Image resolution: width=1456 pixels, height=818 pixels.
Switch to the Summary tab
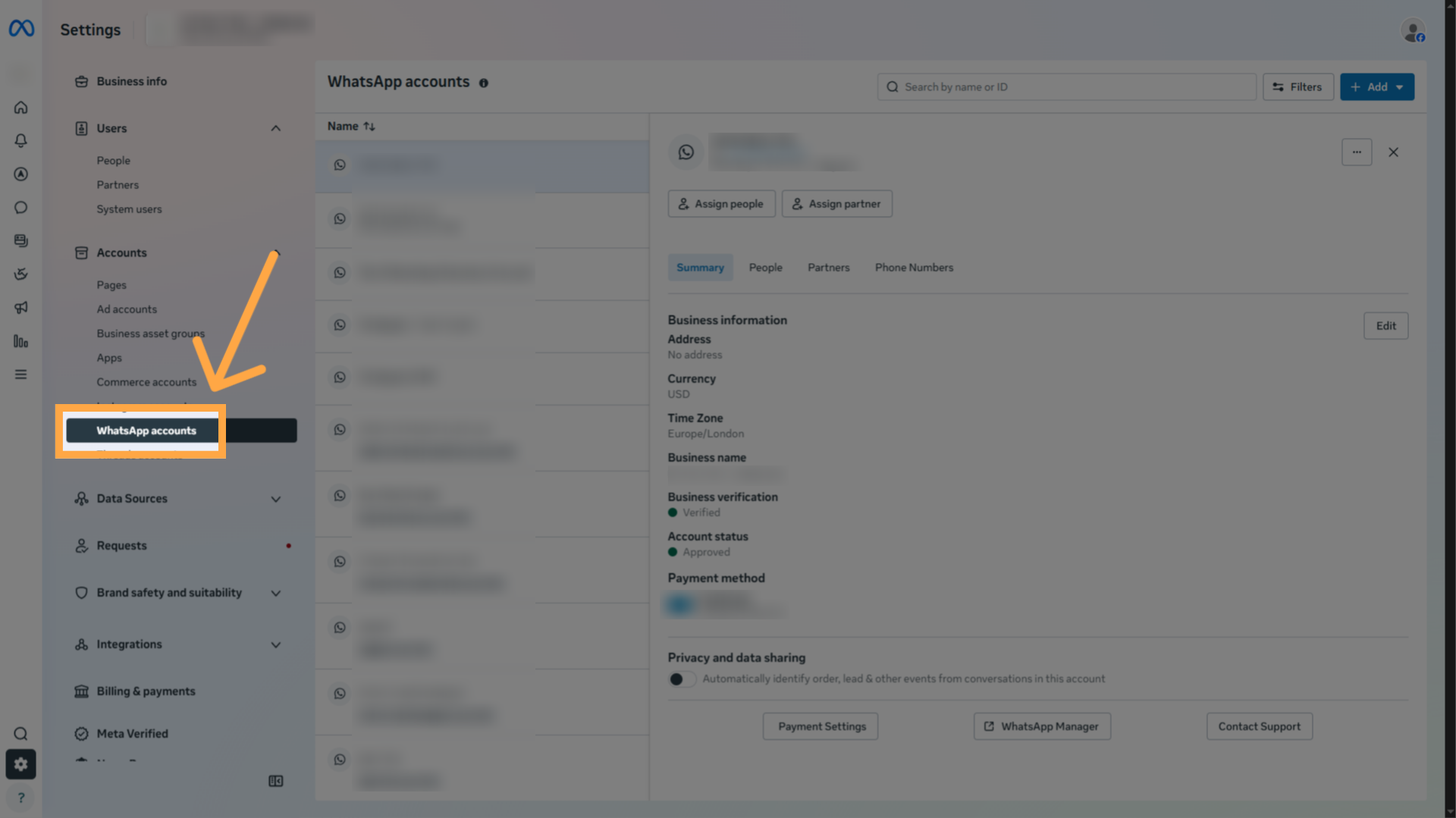700,268
